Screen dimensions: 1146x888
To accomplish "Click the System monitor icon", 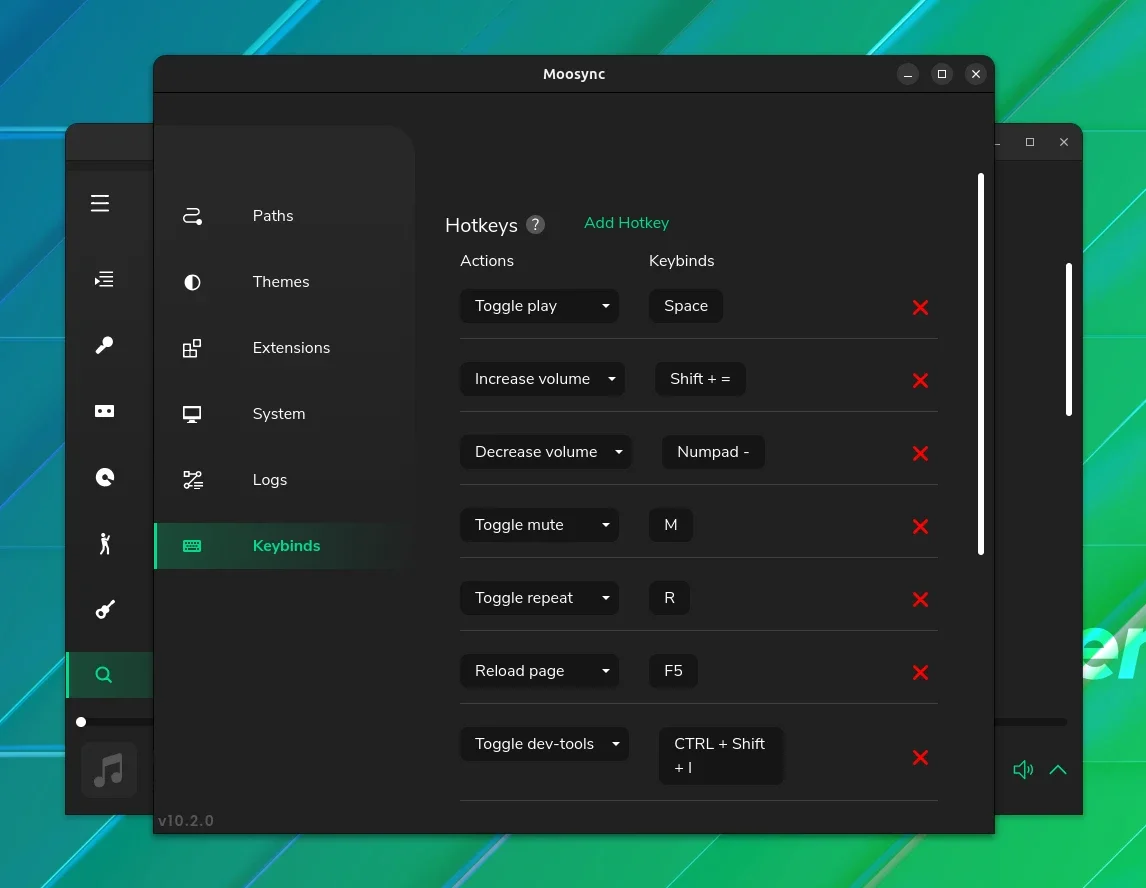I will click(192, 414).
